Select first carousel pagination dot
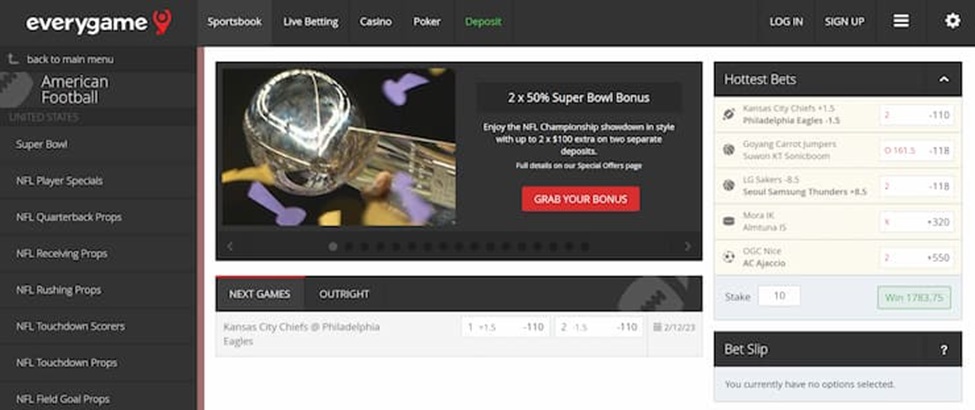Image resolution: width=975 pixels, height=410 pixels. pyautogui.click(x=333, y=246)
